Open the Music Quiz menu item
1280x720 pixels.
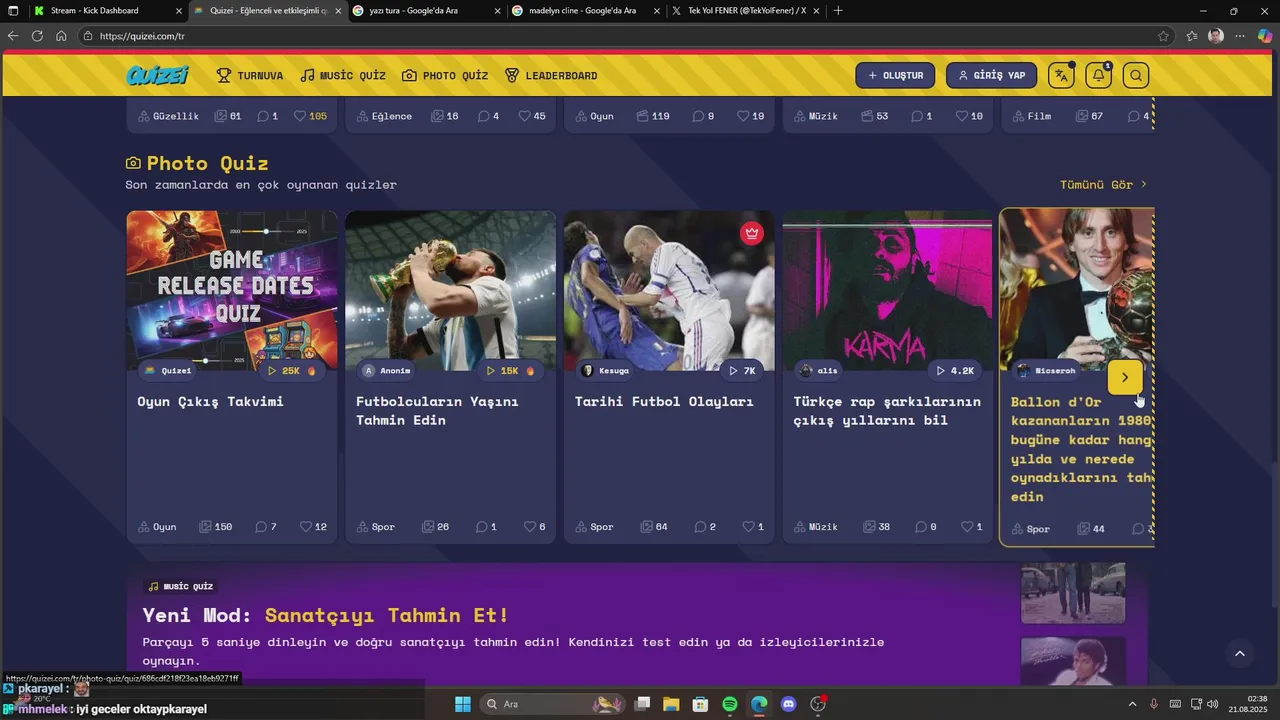click(343, 76)
